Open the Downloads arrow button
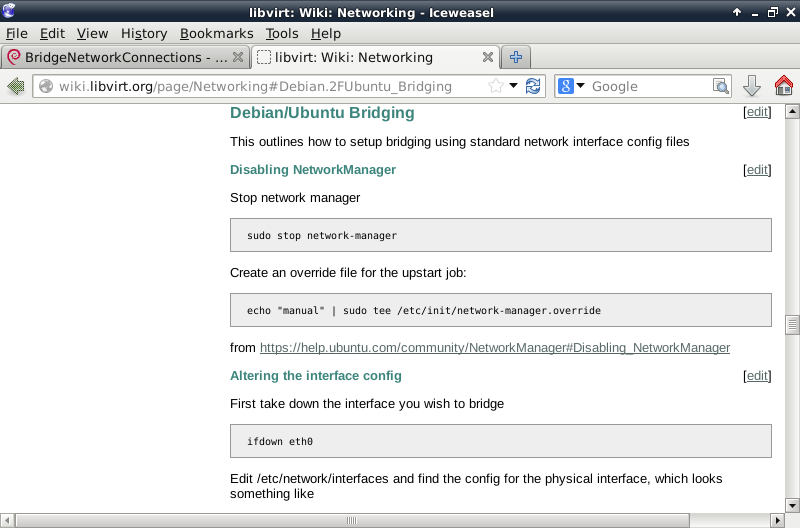This screenshot has width=800, height=528. pos(752,86)
